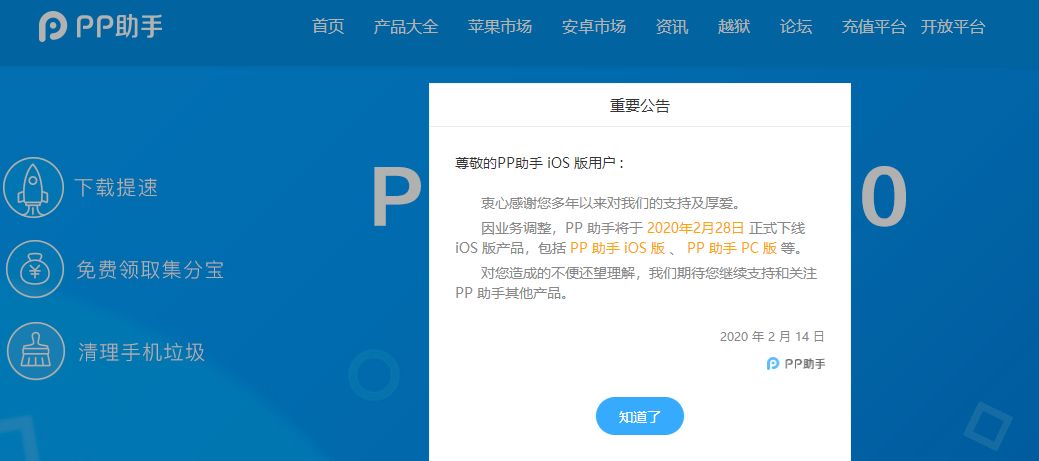This screenshot has height=461, width=1039.
Task: Open the 资讯 nav item
Action: (x=672, y=26)
